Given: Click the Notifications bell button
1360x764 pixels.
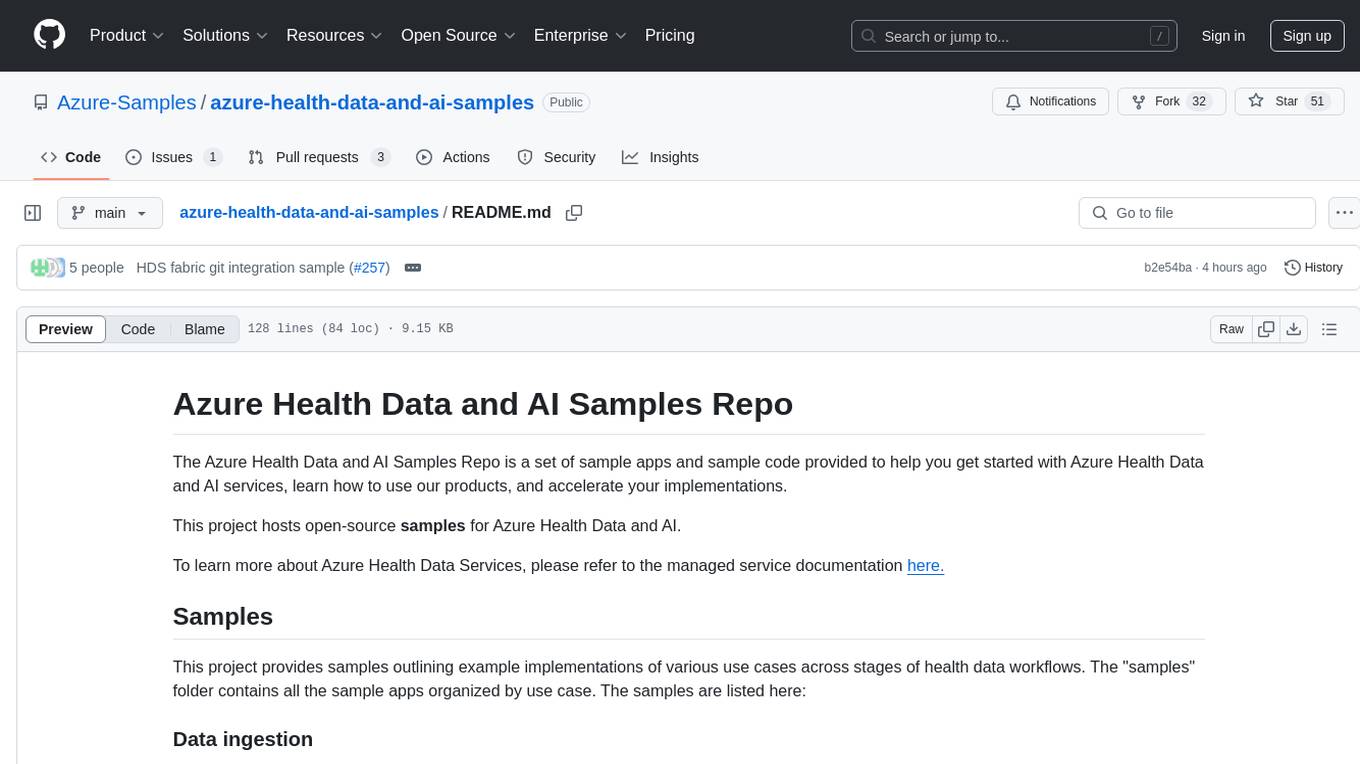Looking at the screenshot, I should tap(1051, 102).
